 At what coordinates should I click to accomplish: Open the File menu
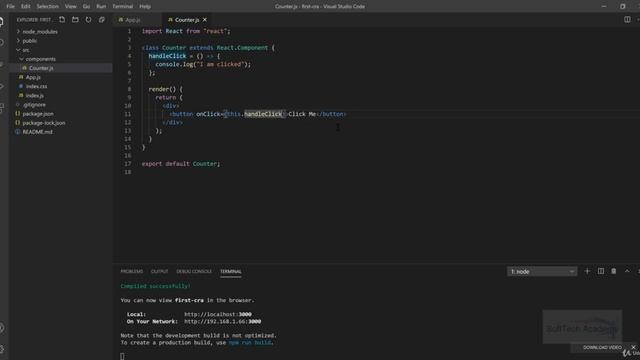coord(10,7)
